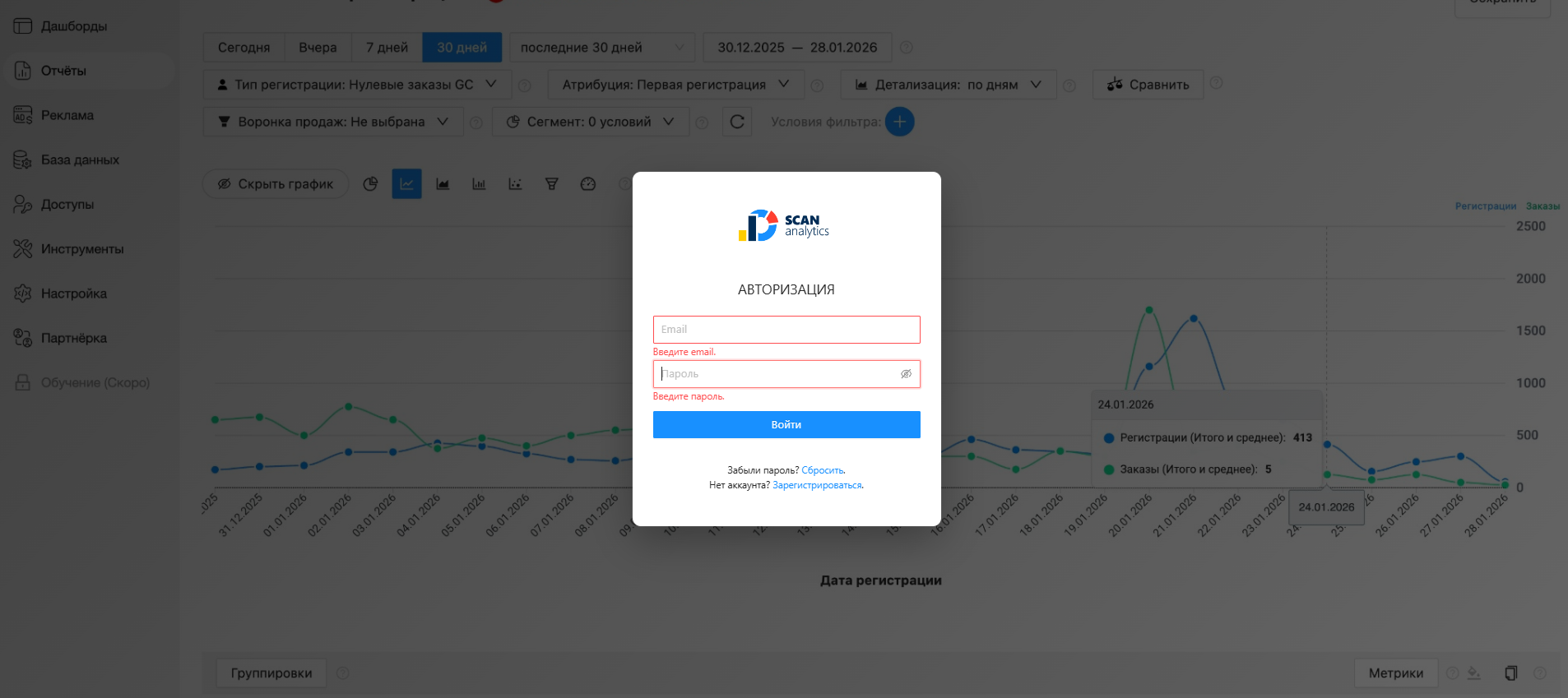Screen dimensions: 1568x698
Task: Click the paint bucket color-fill icon
Action: pos(1474,673)
